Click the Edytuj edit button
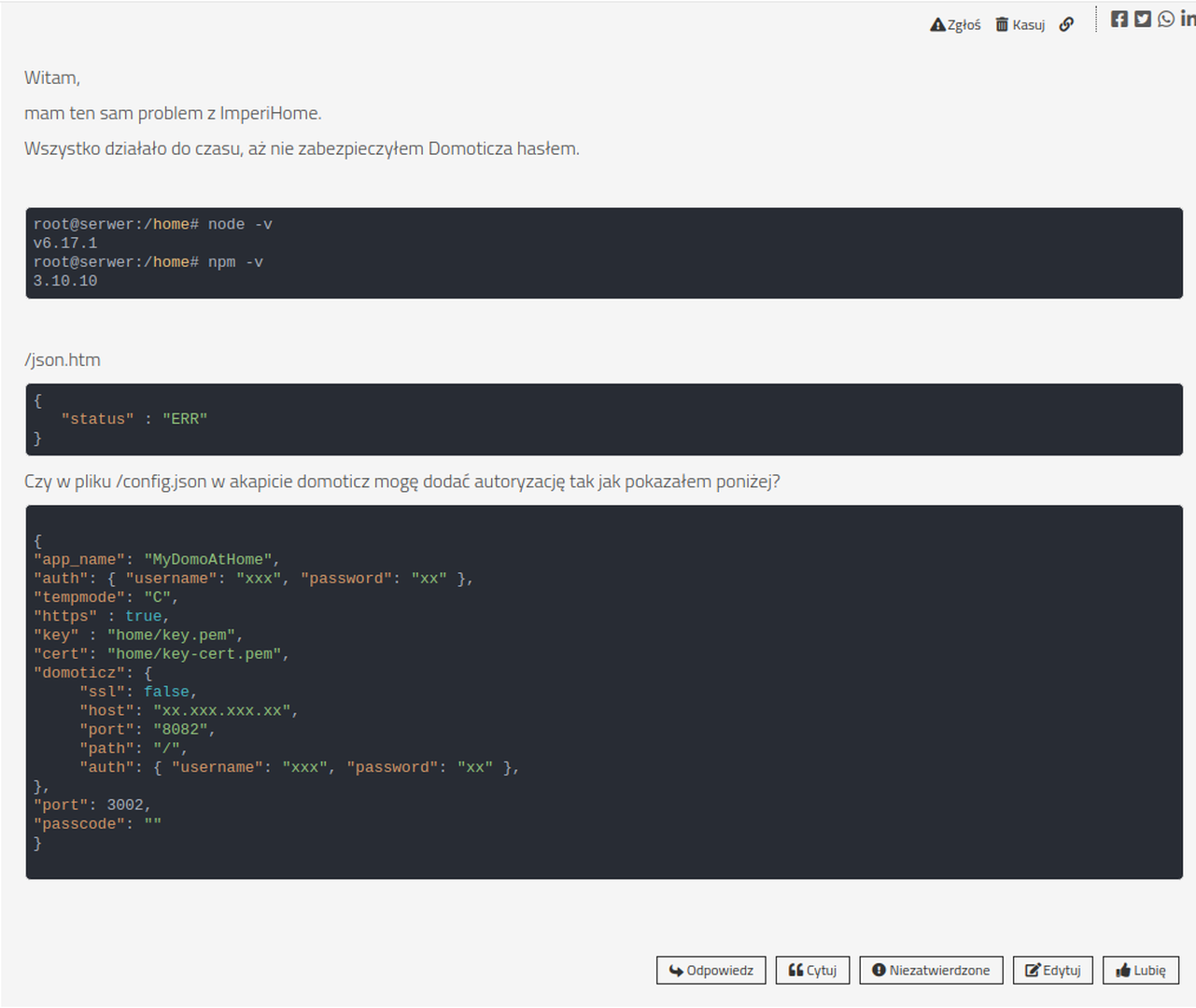Screen dimensions: 1196x1008 point(1053,971)
